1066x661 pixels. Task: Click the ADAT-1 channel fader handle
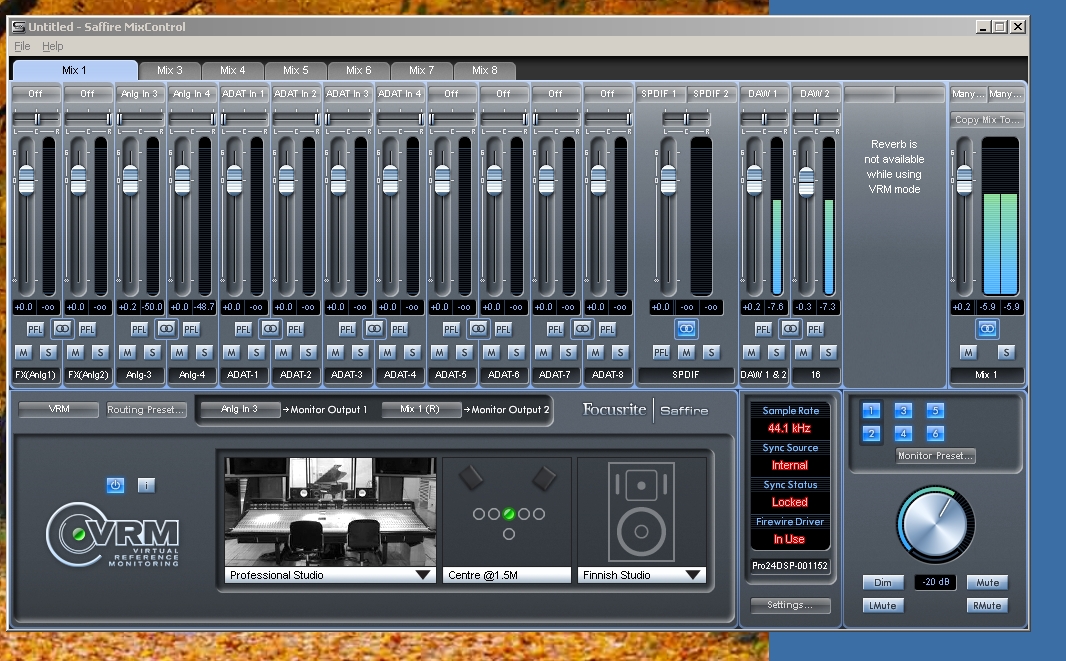235,180
